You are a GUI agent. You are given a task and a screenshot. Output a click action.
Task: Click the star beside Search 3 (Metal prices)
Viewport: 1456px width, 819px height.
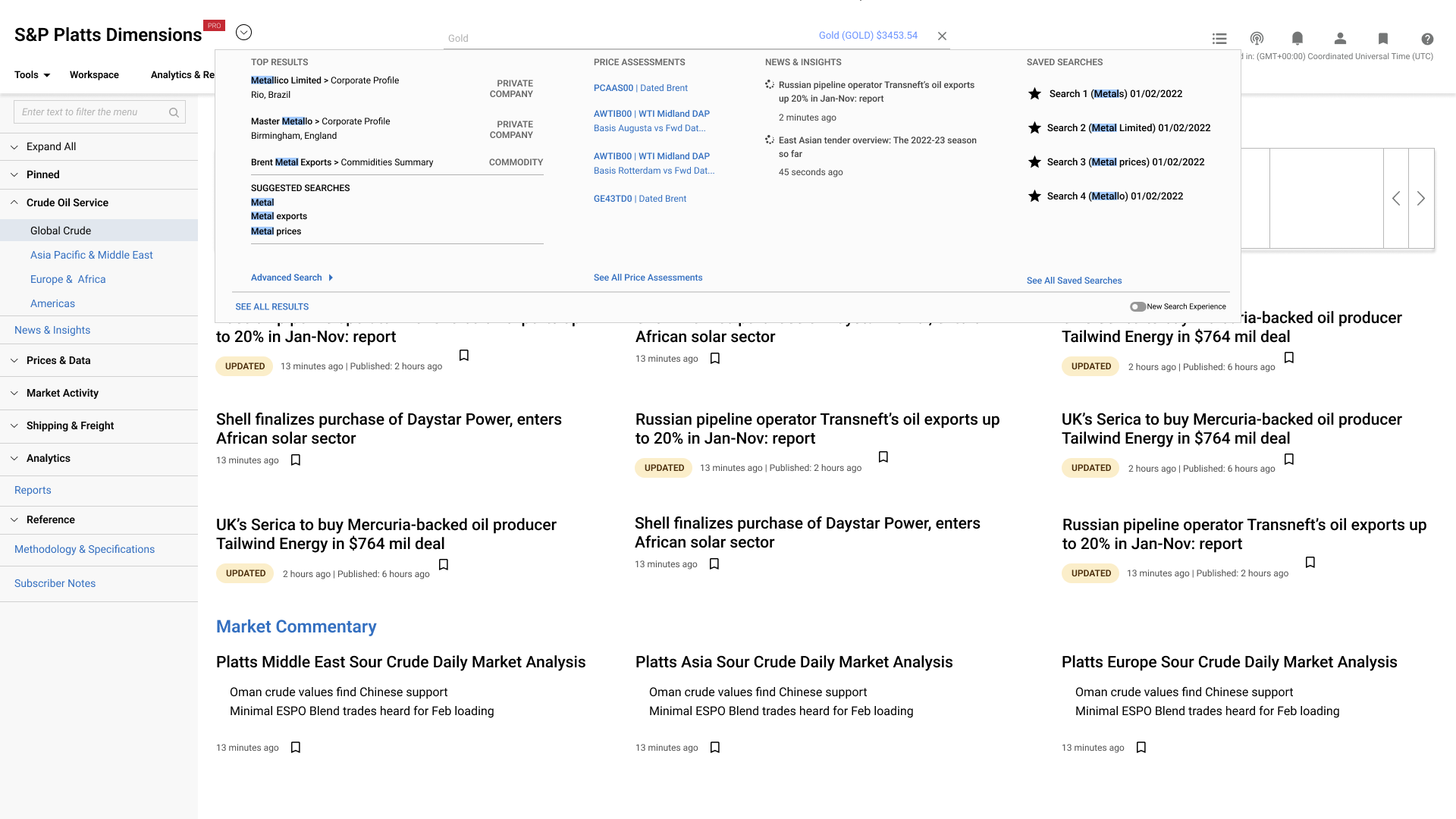point(1034,162)
